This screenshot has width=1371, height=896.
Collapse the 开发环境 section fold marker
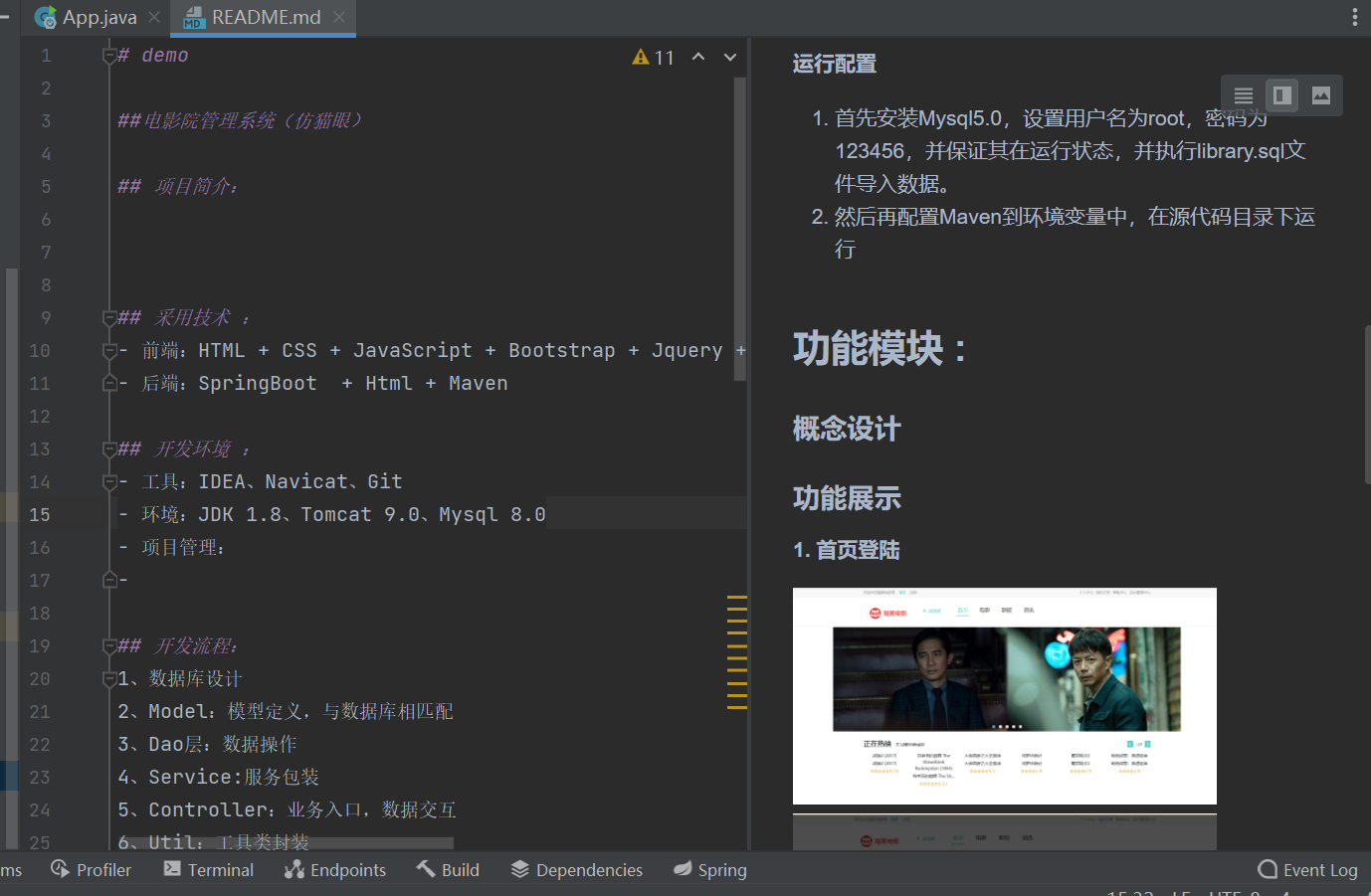point(109,449)
